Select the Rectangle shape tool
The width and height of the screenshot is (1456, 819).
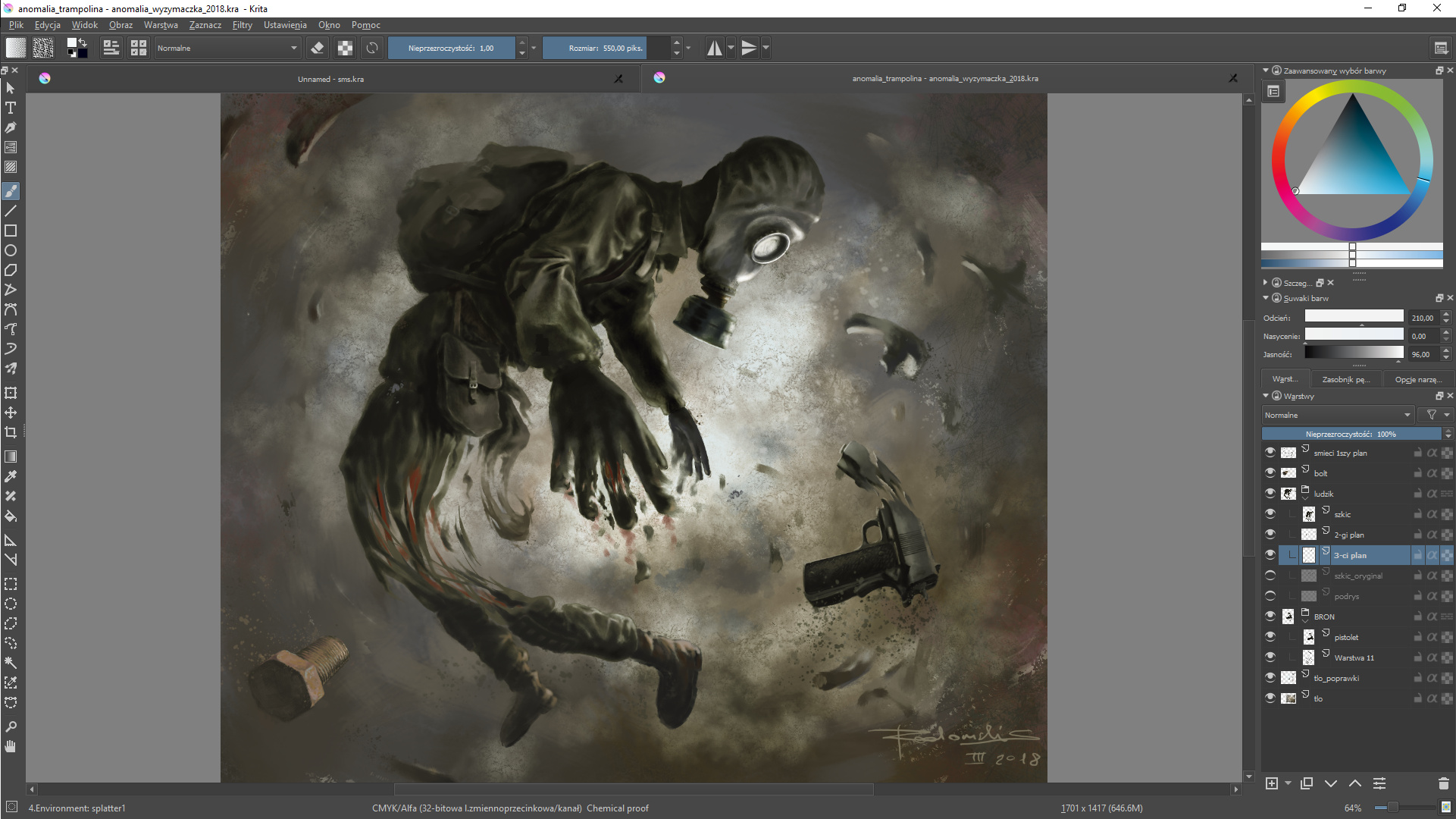click(x=11, y=231)
